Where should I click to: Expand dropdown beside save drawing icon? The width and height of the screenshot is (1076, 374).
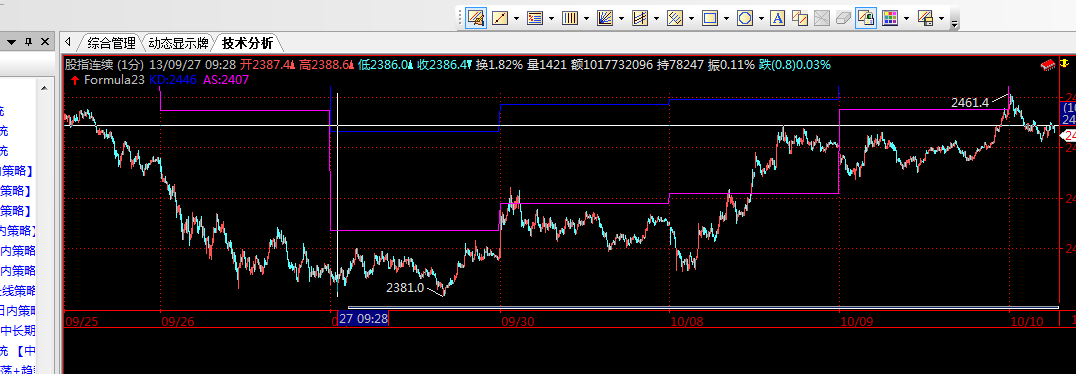click(x=942, y=19)
